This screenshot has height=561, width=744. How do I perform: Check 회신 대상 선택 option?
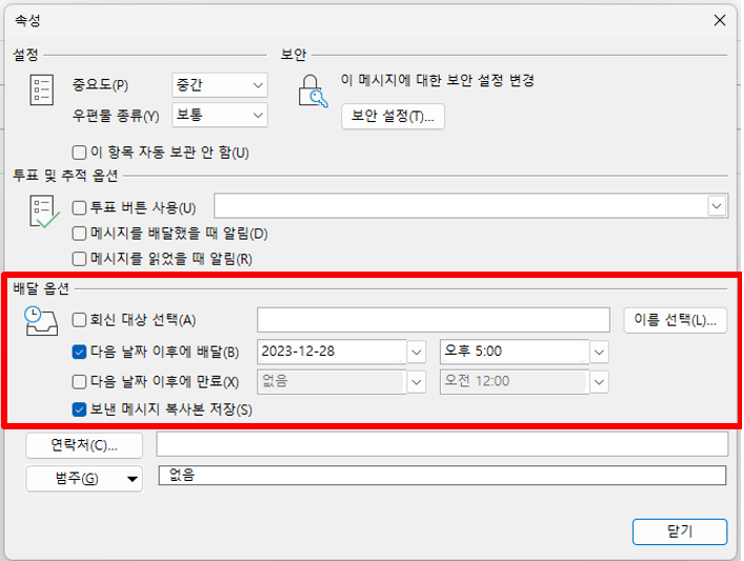(x=79, y=320)
